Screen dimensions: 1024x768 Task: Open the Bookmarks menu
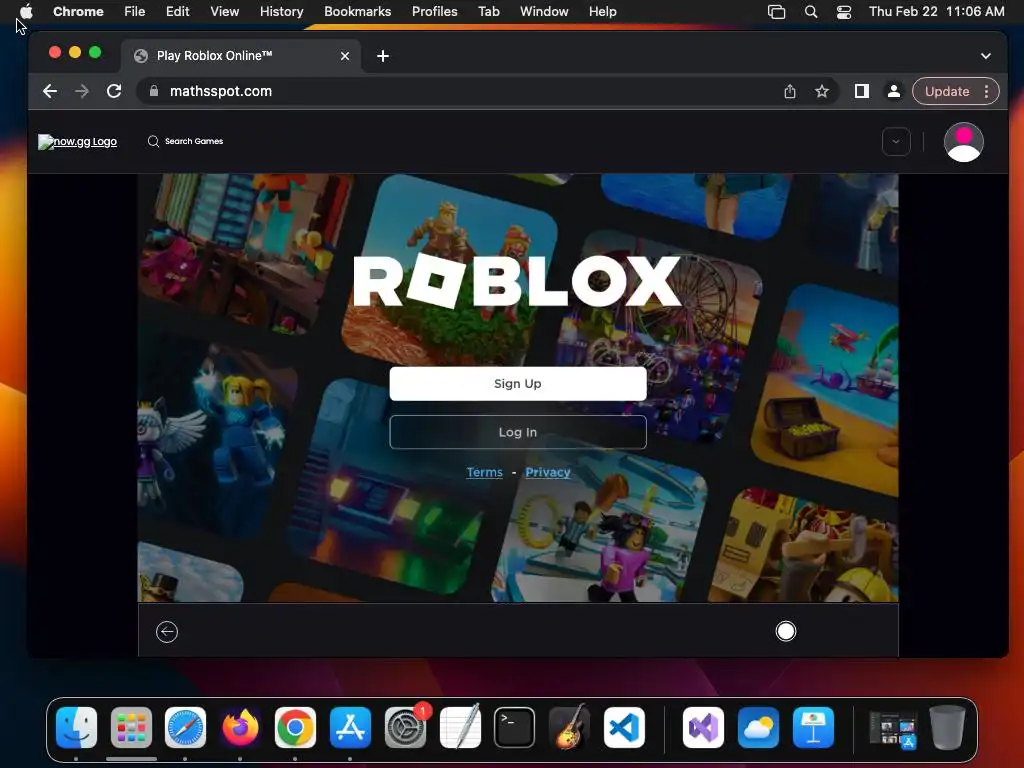357,11
